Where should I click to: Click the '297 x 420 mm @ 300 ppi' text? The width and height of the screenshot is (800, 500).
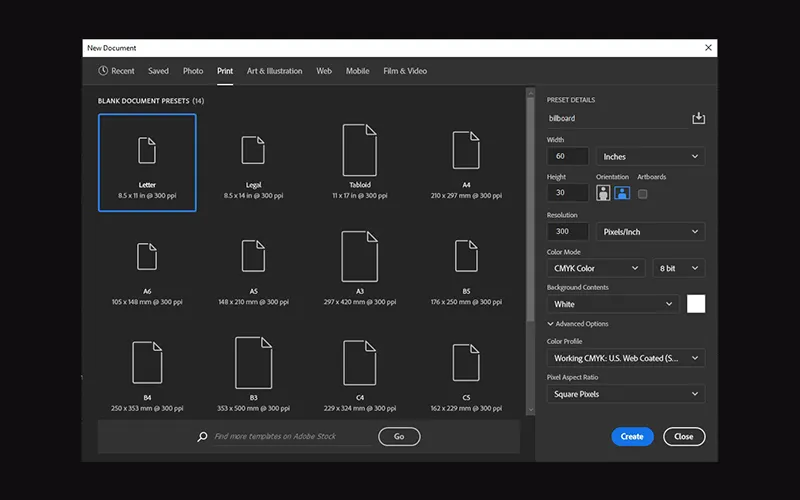(x=360, y=302)
